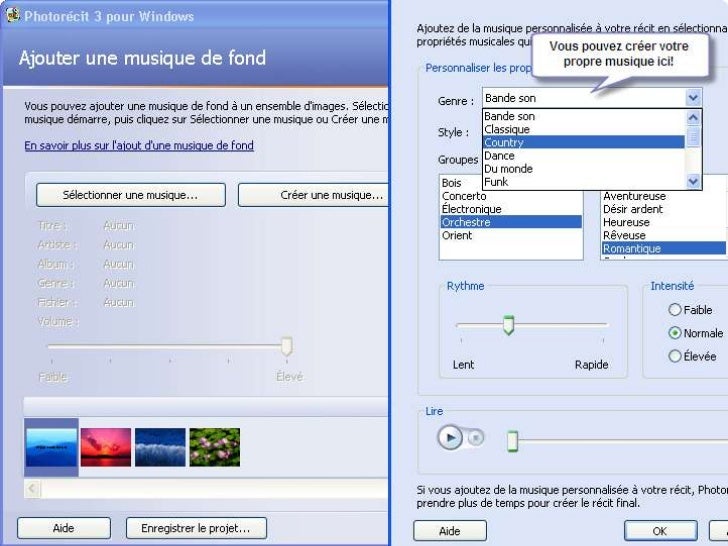Click the Volume slider handle
Image resolution: width=728 pixels, height=546 pixels.
[x=286, y=346]
